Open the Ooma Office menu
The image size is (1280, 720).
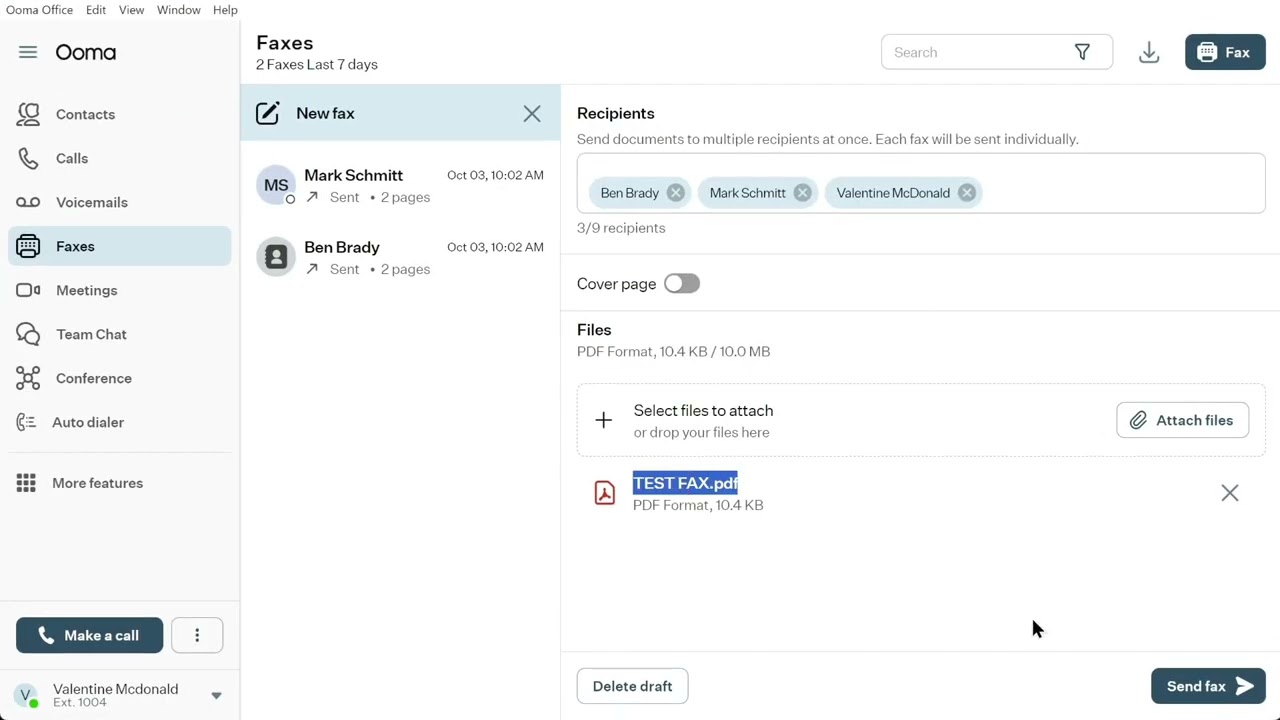39,10
